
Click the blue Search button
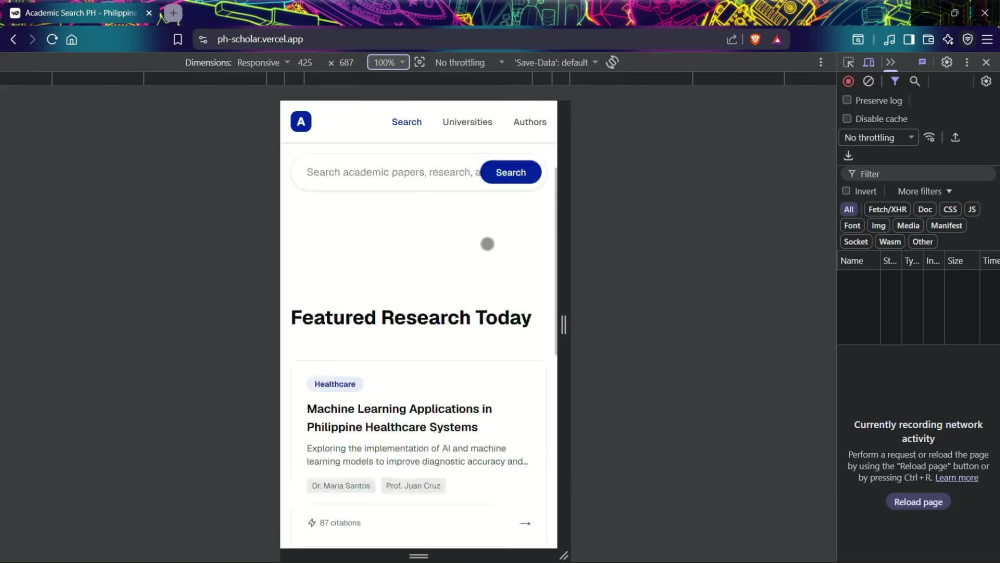point(511,172)
